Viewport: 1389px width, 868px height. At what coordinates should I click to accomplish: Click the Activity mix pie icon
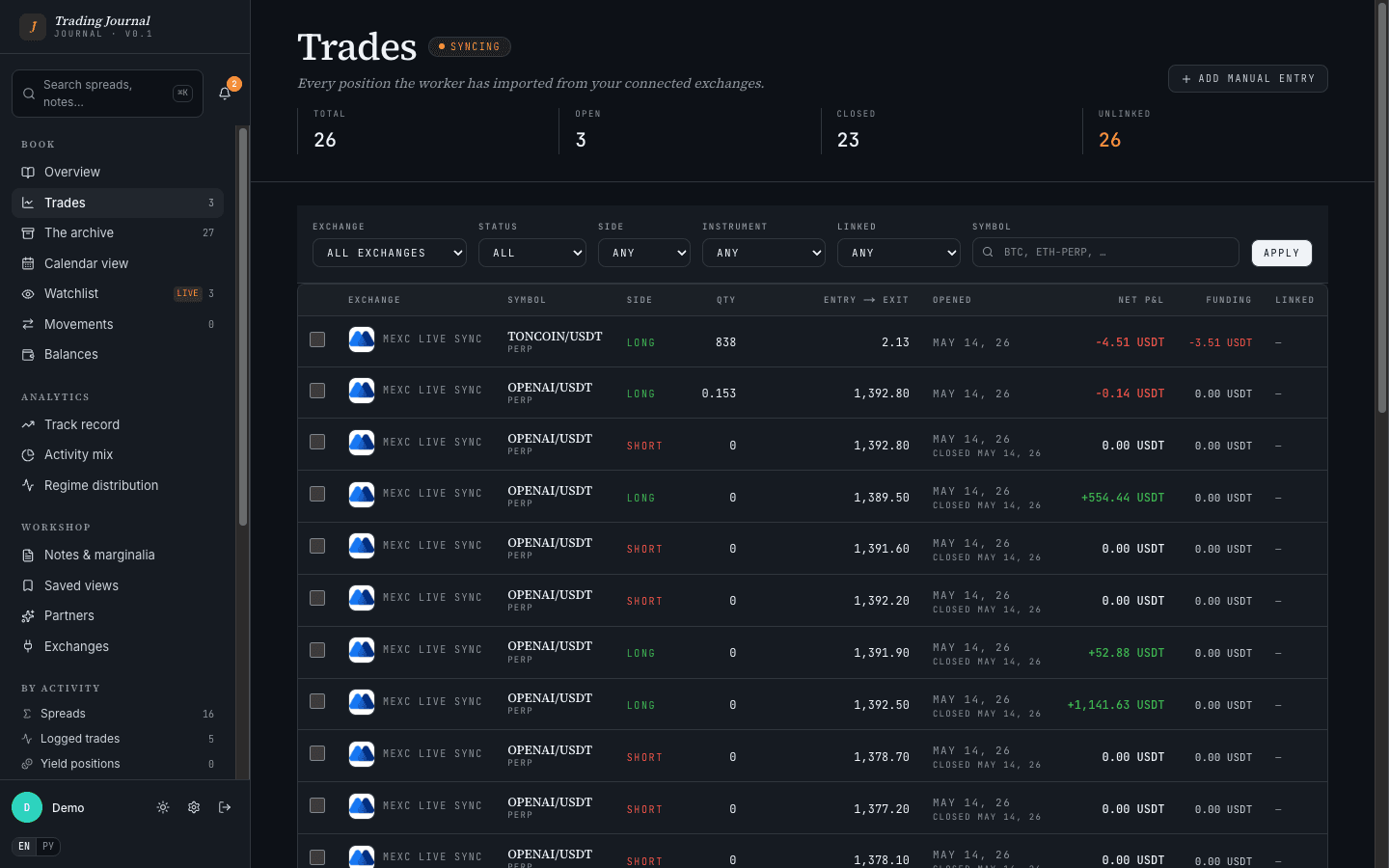[x=28, y=455]
